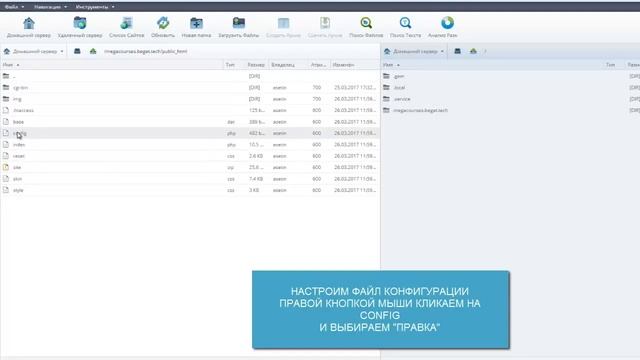Open the Файл menu
Viewport: 640px width, 360px height.
14,7
